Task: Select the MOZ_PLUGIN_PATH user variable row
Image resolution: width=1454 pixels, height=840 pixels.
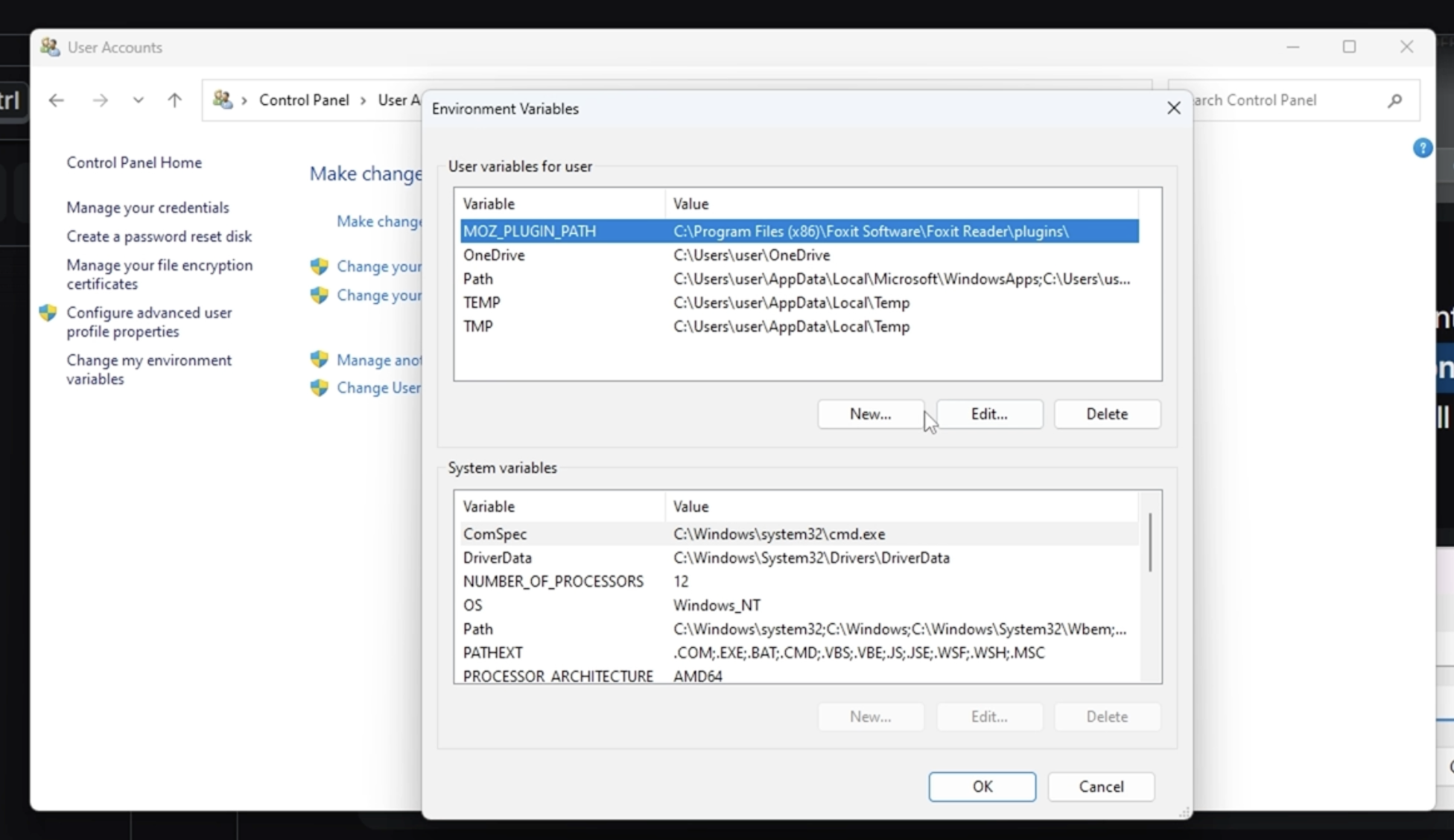Action: point(799,232)
